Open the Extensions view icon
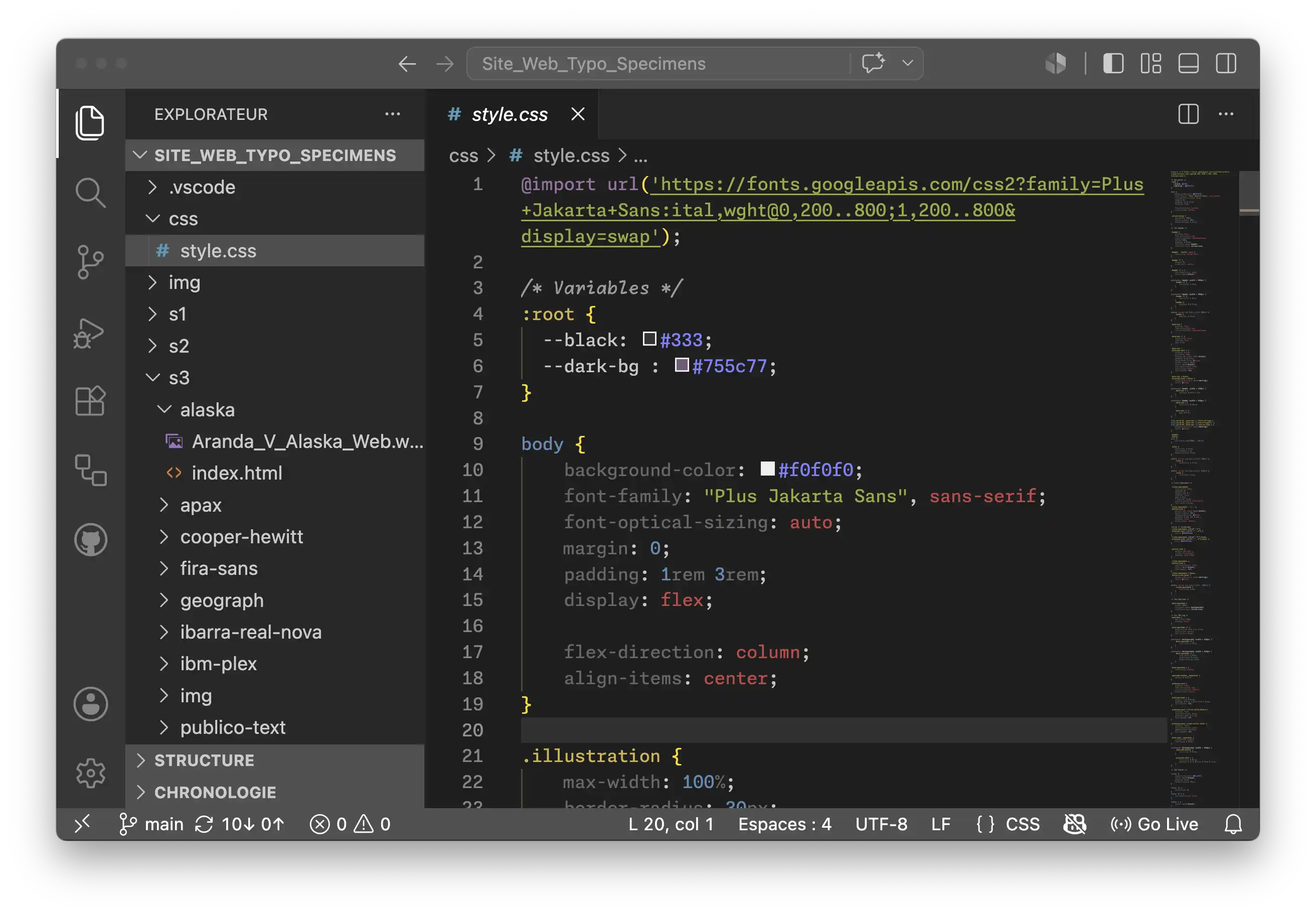Screen dimensions: 1316x915 (x=90, y=401)
